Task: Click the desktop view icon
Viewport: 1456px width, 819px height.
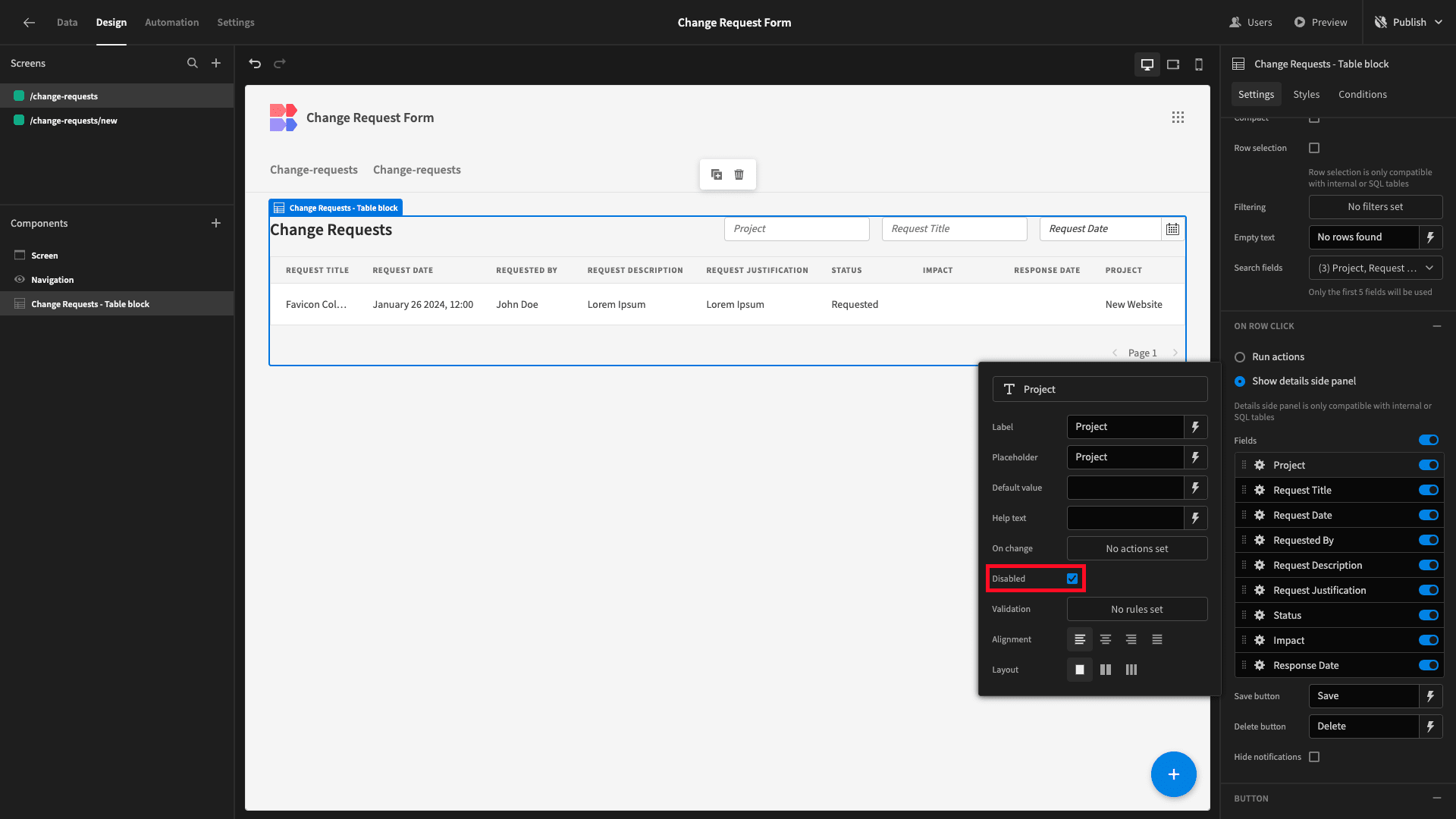Action: coord(1147,63)
